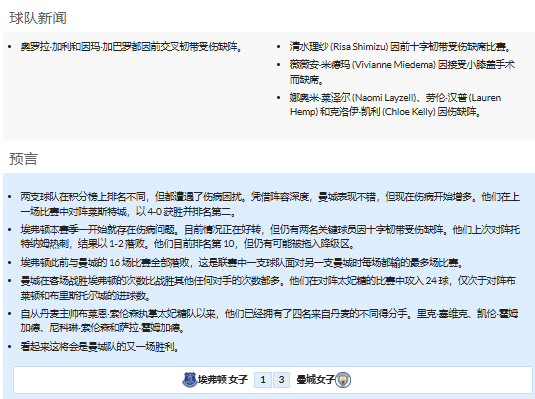Image resolution: width=535 pixels, height=399 pixels.
Task: Click paragraph mentioning 24 goals scored
Action: tap(268, 288)
